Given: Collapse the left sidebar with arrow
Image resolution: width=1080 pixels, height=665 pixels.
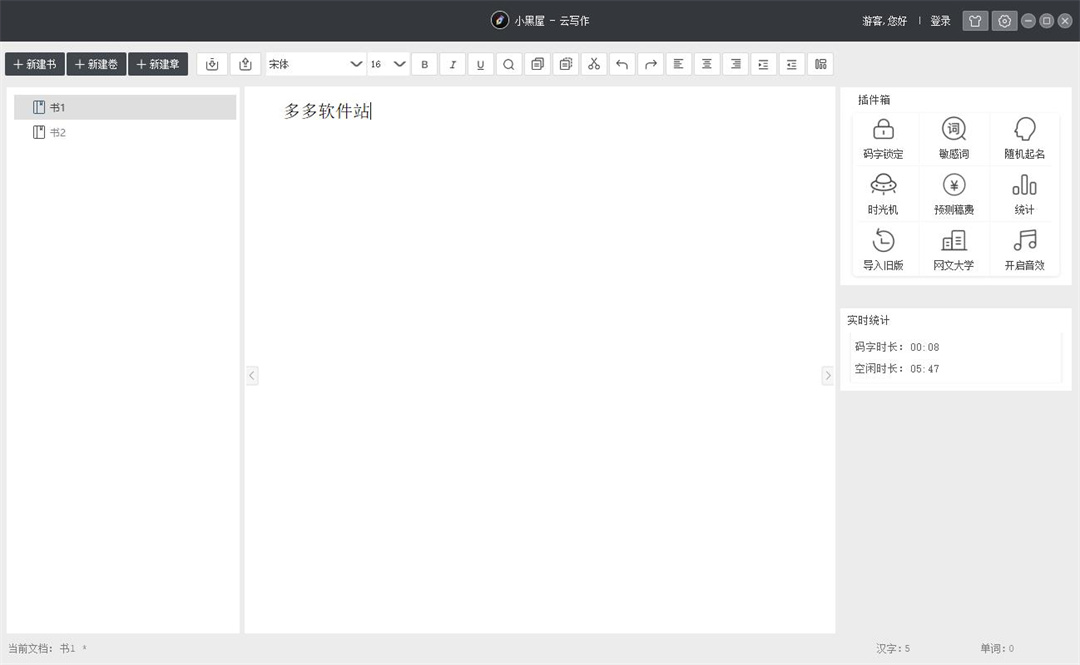Looking at the screenshot, I should 252,376.
